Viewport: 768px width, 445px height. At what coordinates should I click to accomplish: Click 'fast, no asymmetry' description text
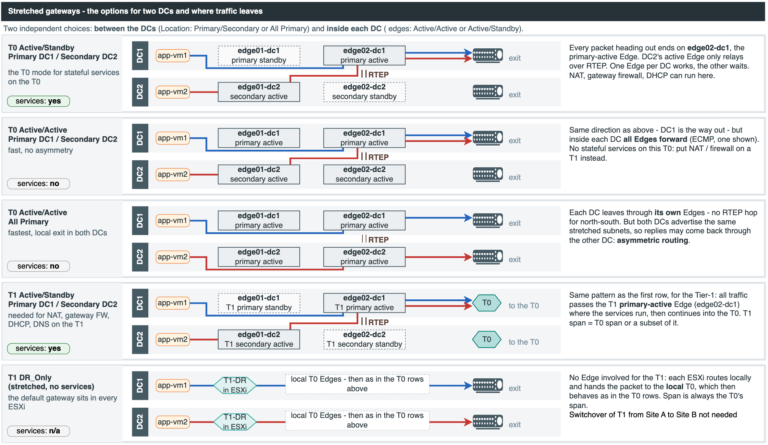(x=40, y=150)
